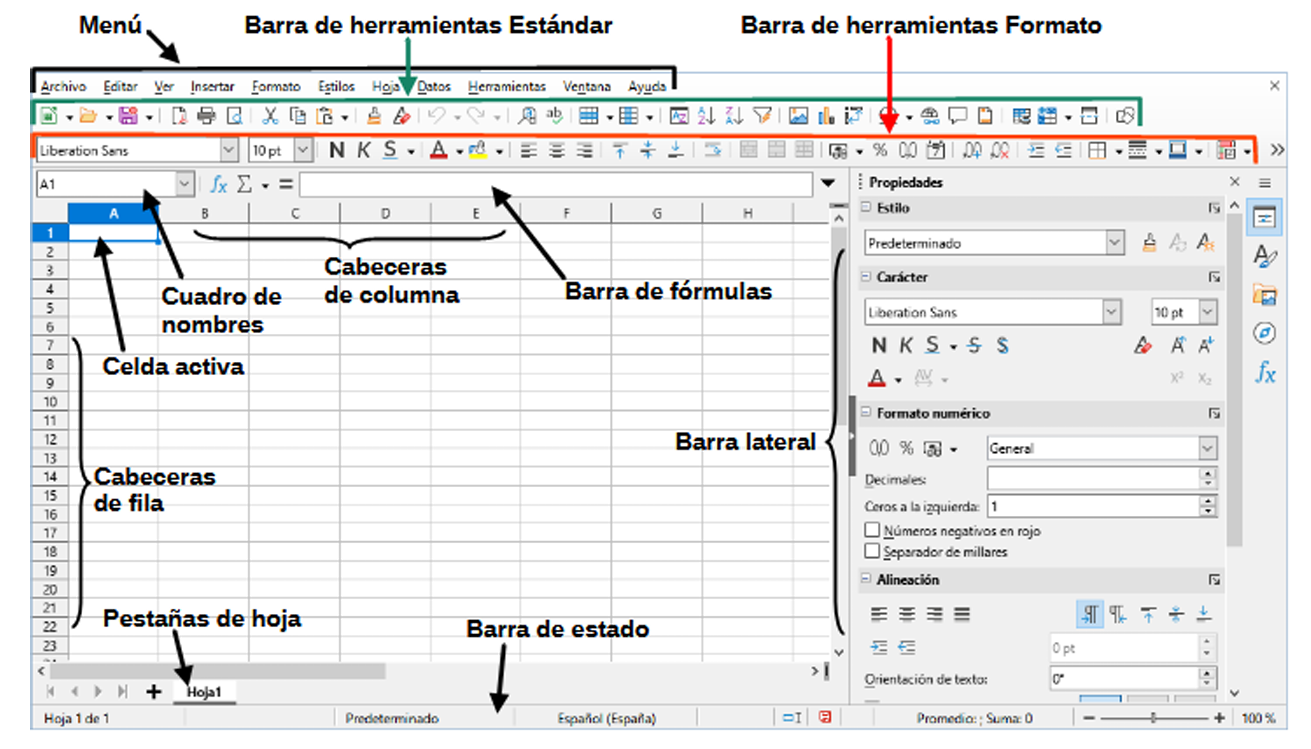Click the AutoFilter funnel icon
Image resolution: width=1311 pixels, height=749 pixels.
762,116
